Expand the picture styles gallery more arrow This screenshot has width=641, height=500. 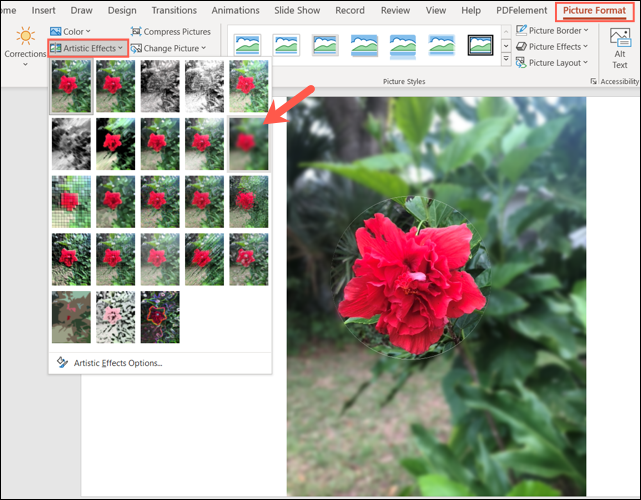[506, 62]
